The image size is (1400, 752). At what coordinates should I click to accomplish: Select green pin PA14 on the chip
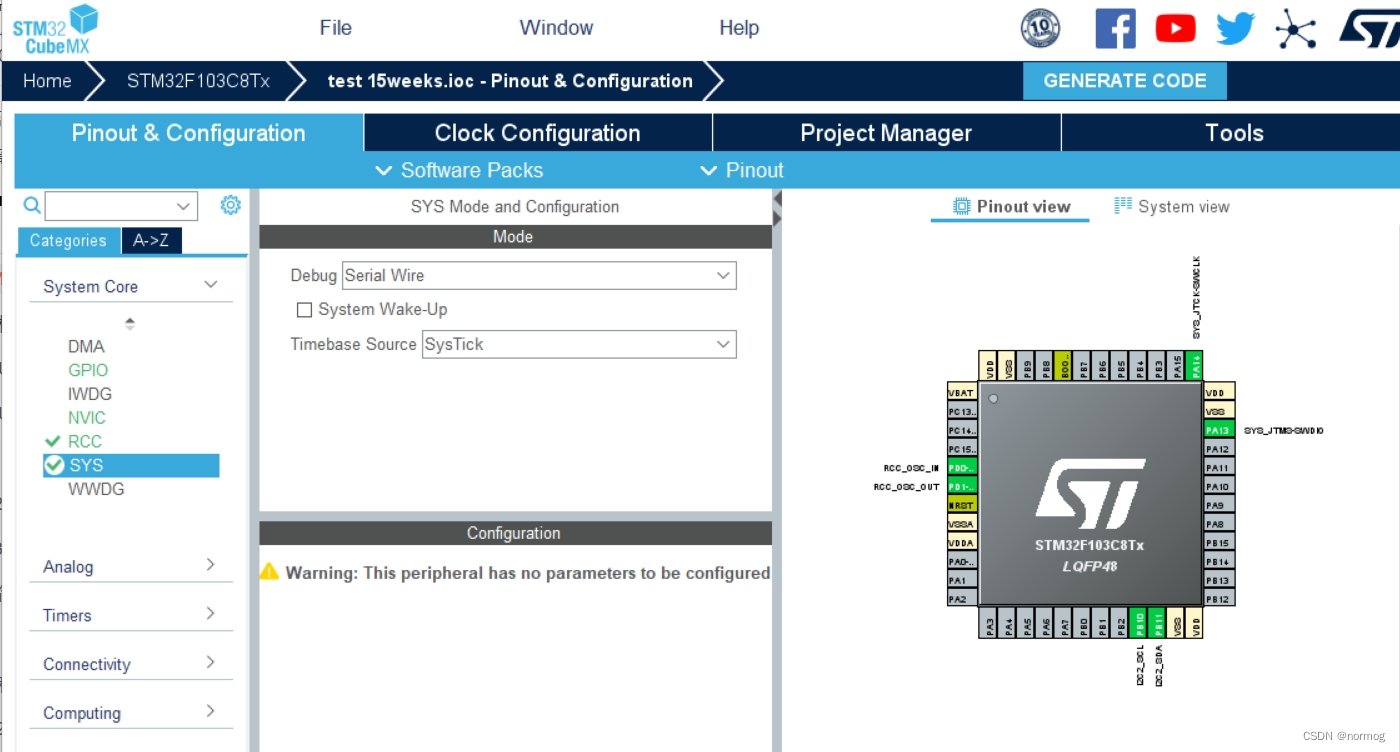pos(1195,365)
